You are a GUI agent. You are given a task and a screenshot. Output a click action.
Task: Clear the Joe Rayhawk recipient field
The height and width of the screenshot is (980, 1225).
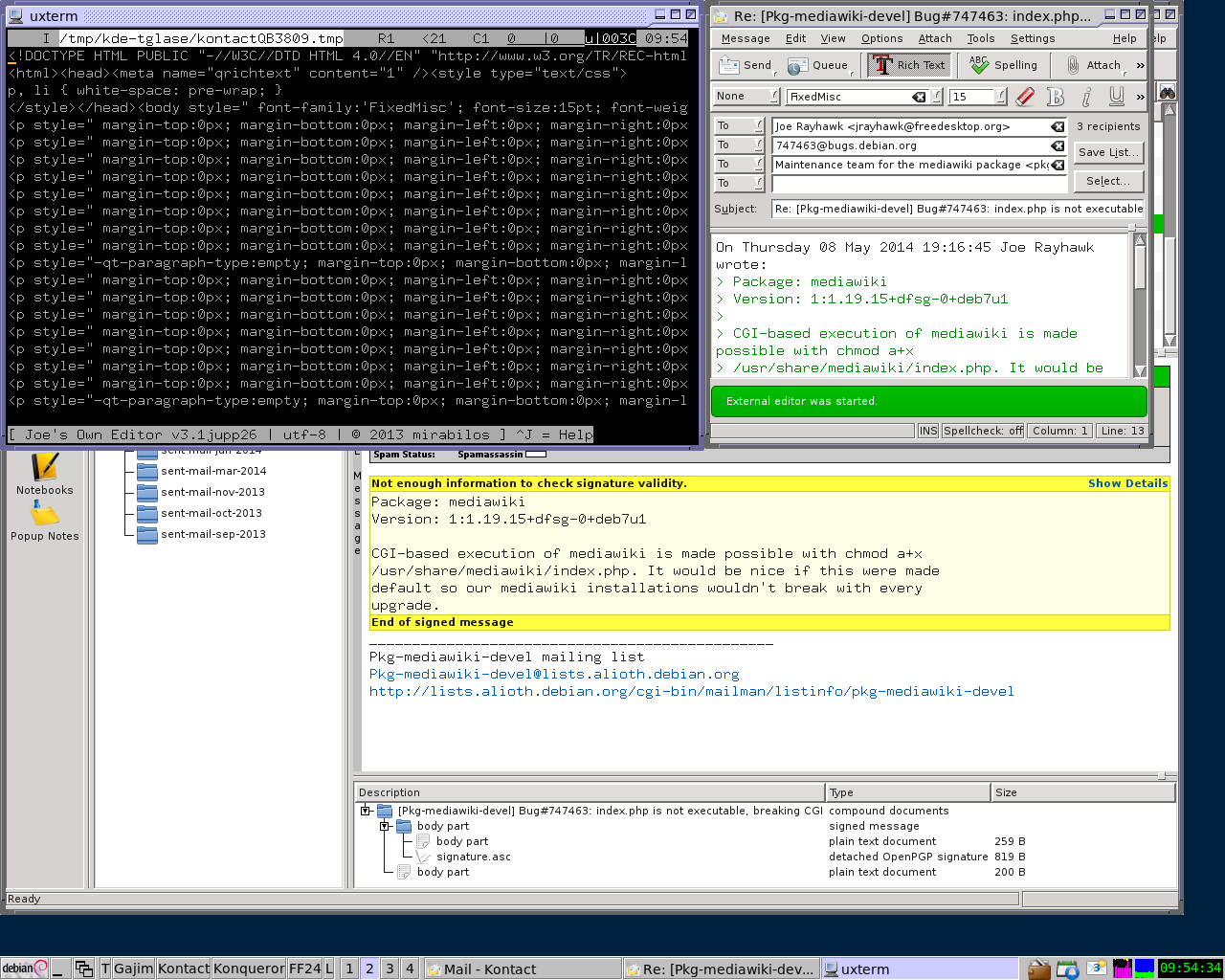[1058, 126]
